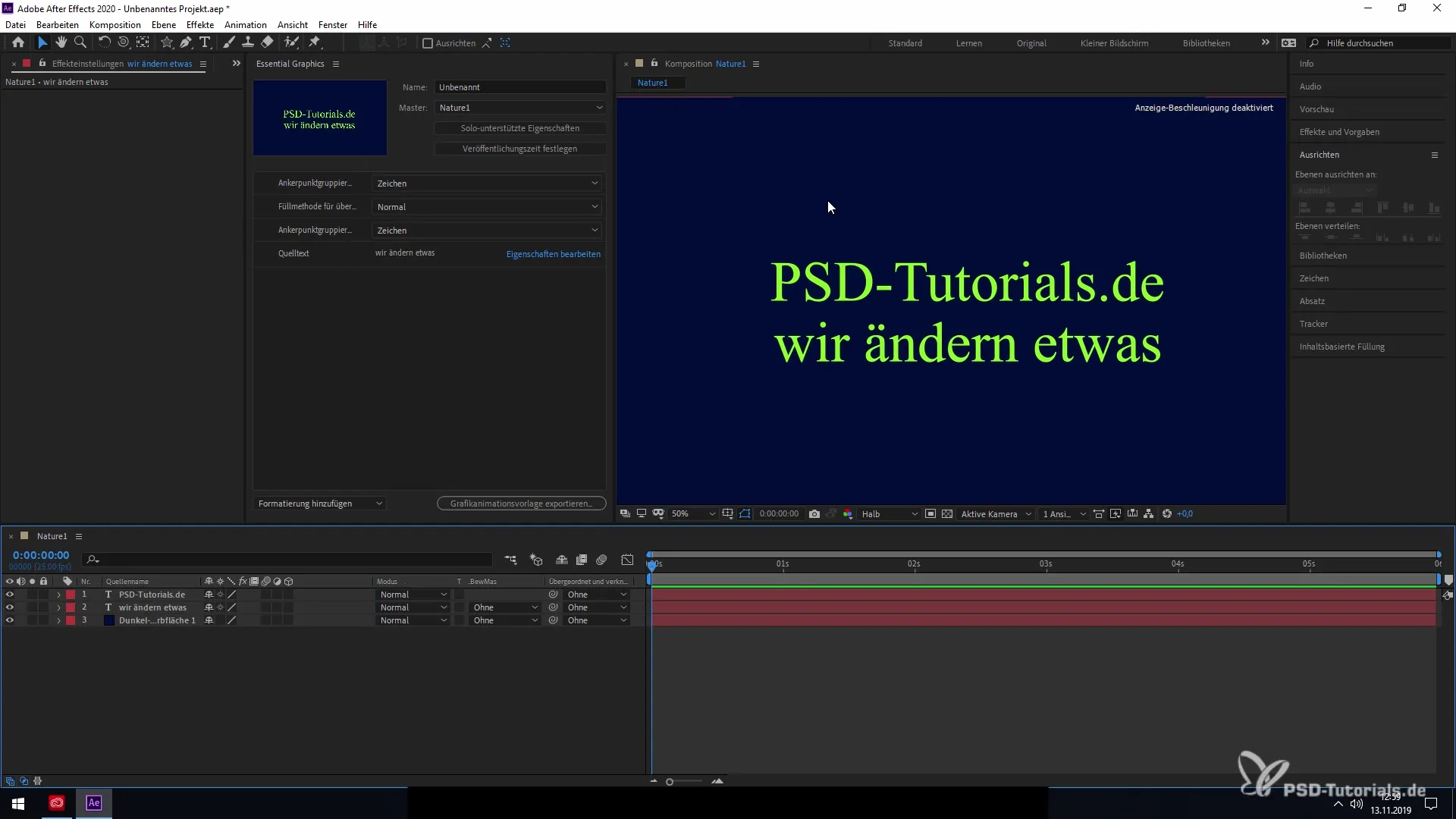Click Eigenschaften bearbeiten link

pos(554,254)
